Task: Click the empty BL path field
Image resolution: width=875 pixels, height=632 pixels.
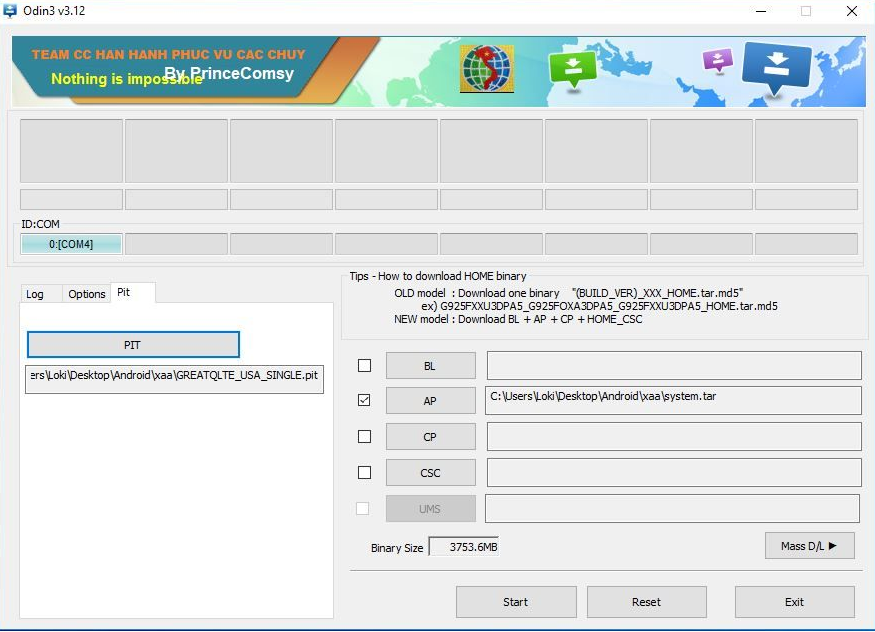Action: (674, 365)
